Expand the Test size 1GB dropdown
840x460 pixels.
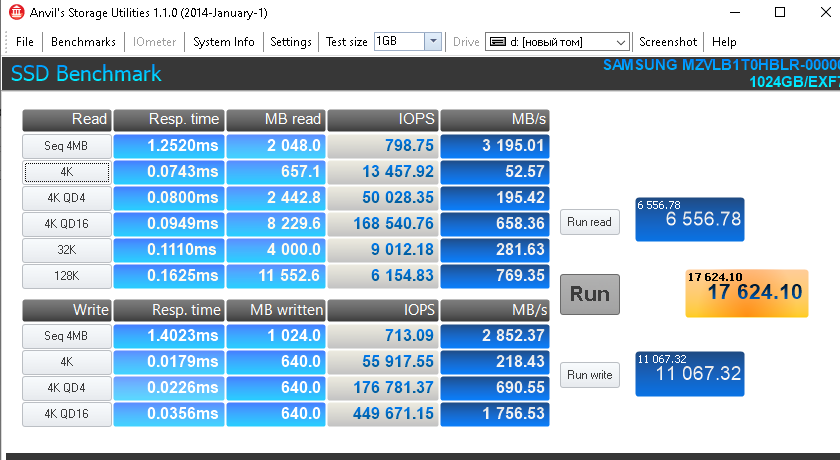pos(432,42)
